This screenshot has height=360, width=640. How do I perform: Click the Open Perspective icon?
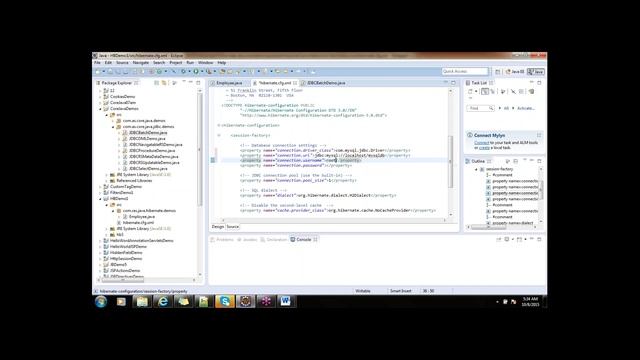click(498, 71)
